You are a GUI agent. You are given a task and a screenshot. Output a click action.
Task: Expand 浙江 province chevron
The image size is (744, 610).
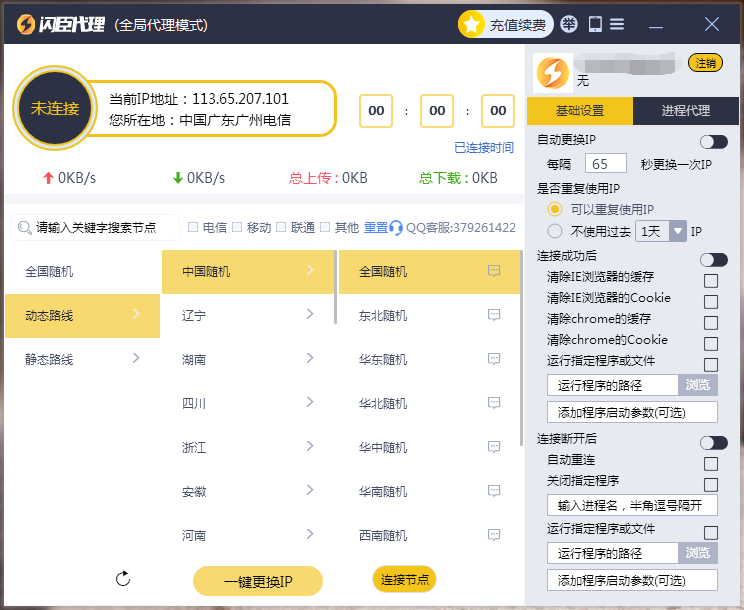click(310, 446)
